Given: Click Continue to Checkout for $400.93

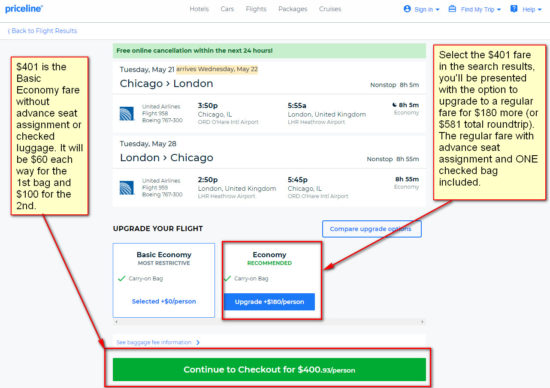Looking at the screenshot, I should click(269, 369).
